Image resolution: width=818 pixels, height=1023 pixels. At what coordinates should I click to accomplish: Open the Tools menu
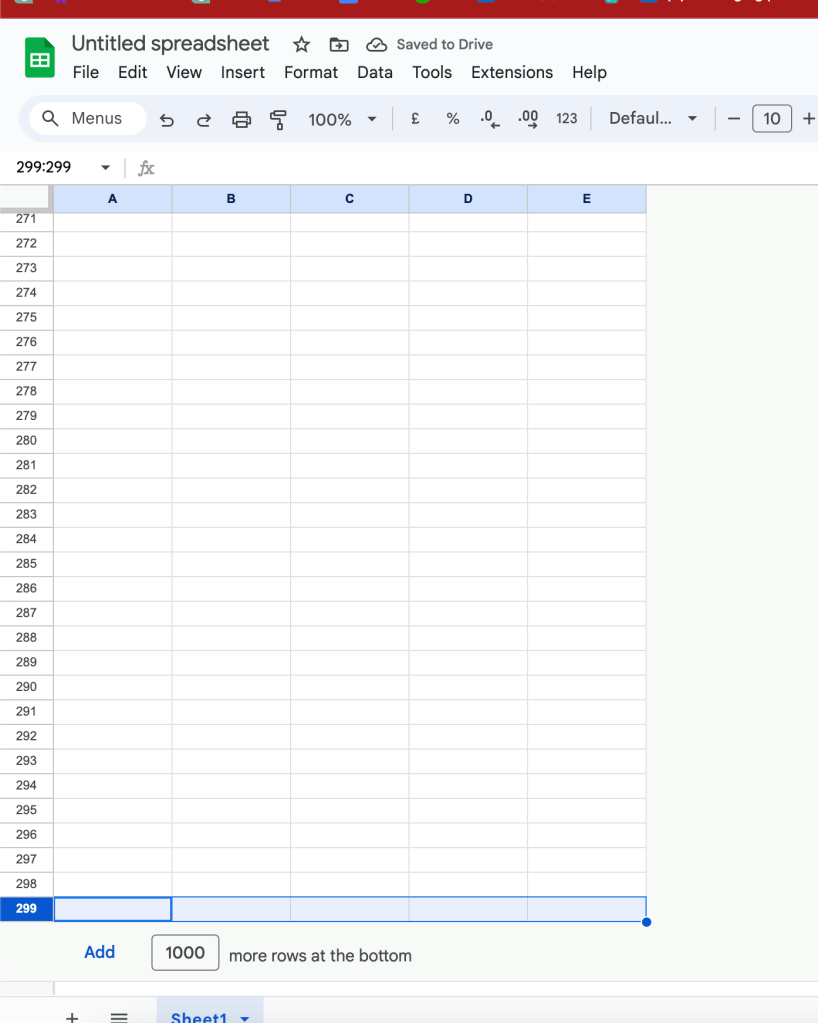click(432, 72)
